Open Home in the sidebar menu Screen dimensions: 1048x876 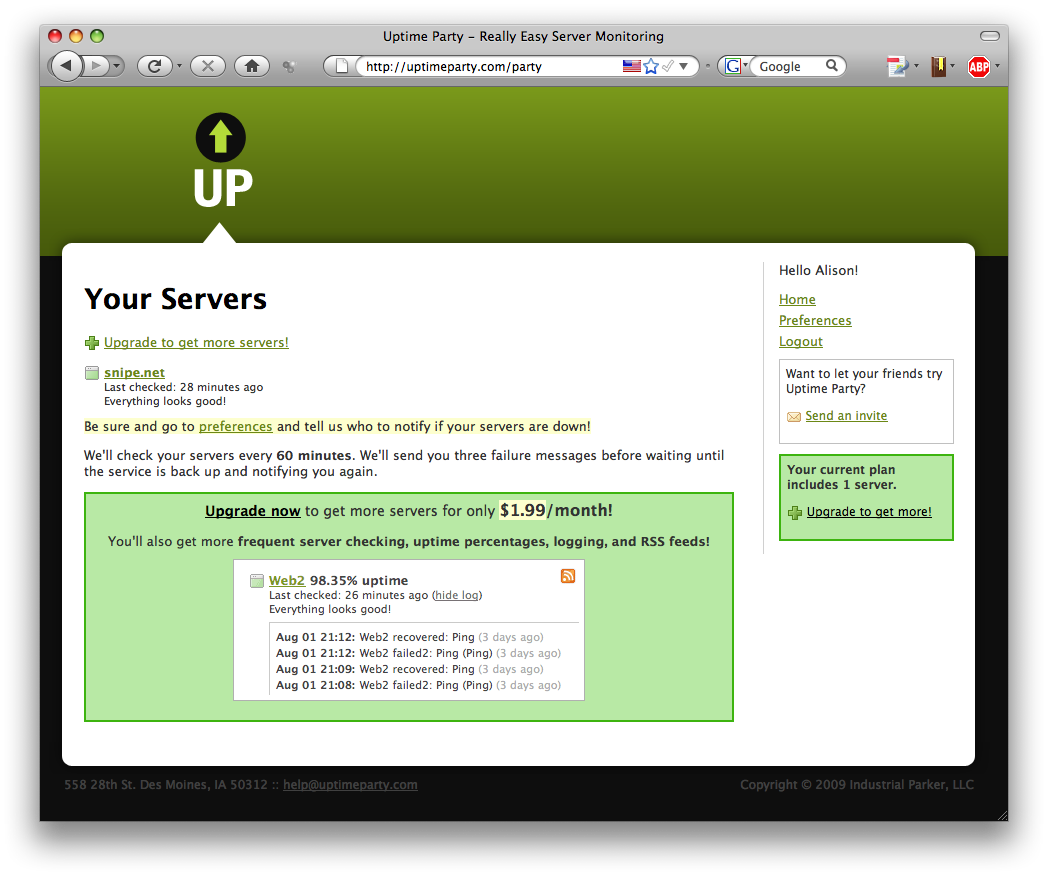coord(797,299)
